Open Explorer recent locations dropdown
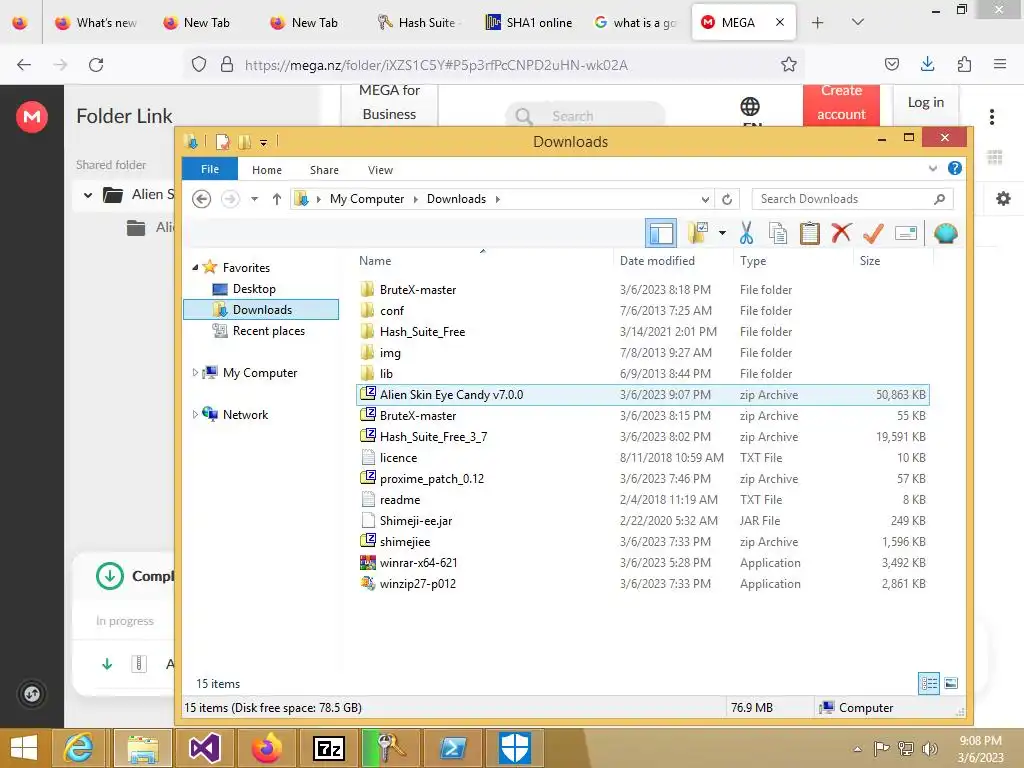This screenshot has height=768, width=1024. pos(254,199)
